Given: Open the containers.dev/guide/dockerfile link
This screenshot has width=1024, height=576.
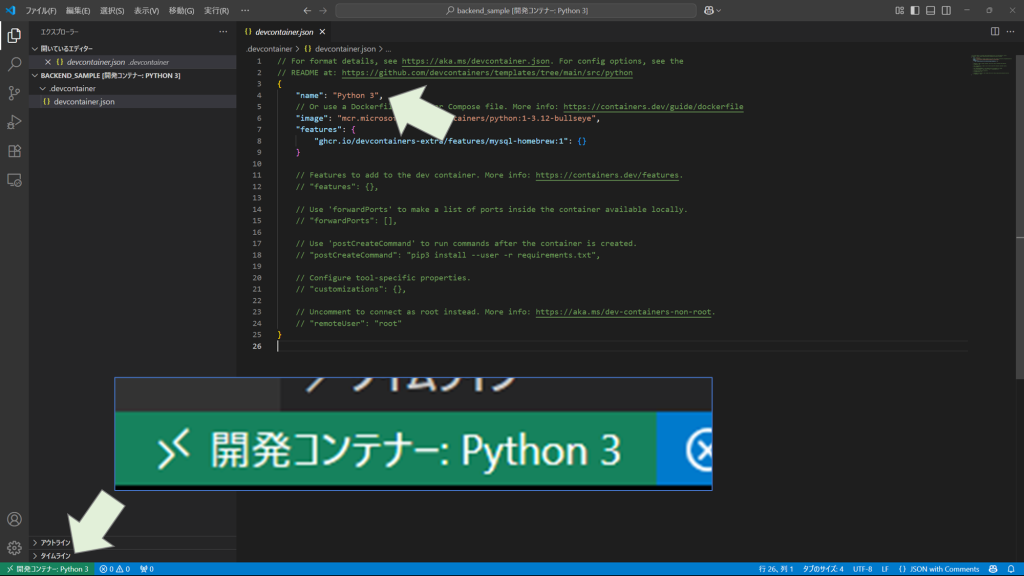Looking at the screenshot, I should pos(653,107).
